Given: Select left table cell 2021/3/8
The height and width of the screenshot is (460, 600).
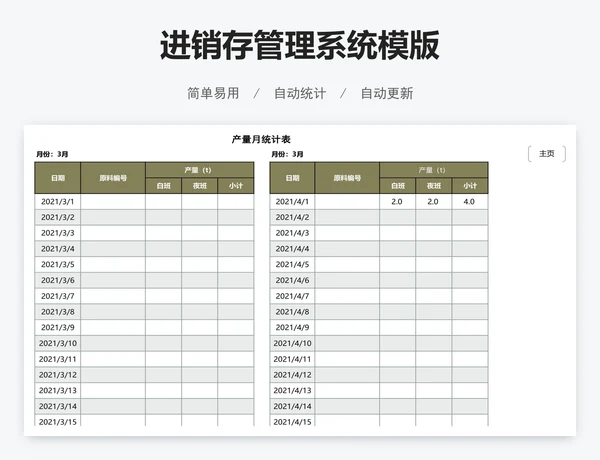Looking at the screenshot, I should click(58, 312).
